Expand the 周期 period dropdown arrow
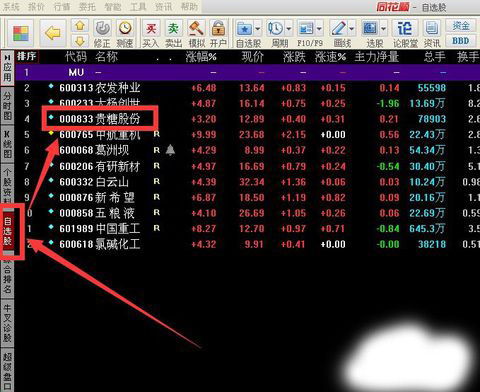The image size is (480, 392). tap(288, 29)
